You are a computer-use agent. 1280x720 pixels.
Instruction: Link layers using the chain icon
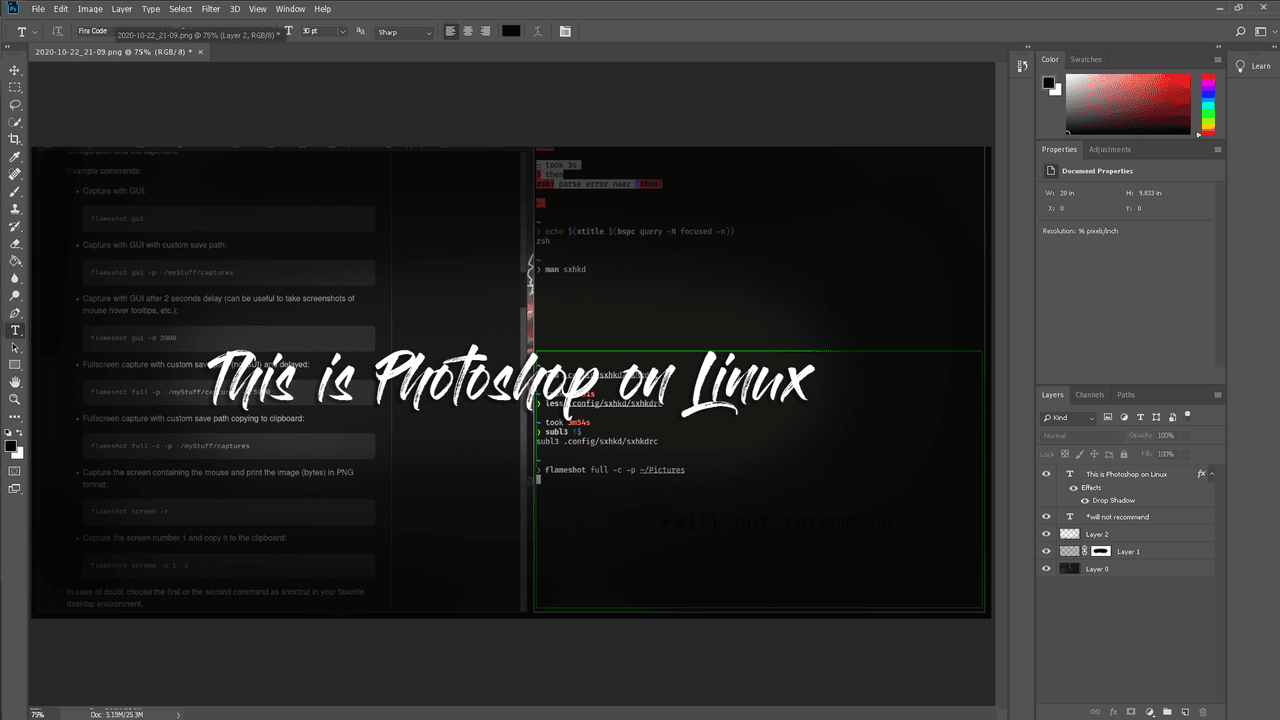click(1095, 712)
